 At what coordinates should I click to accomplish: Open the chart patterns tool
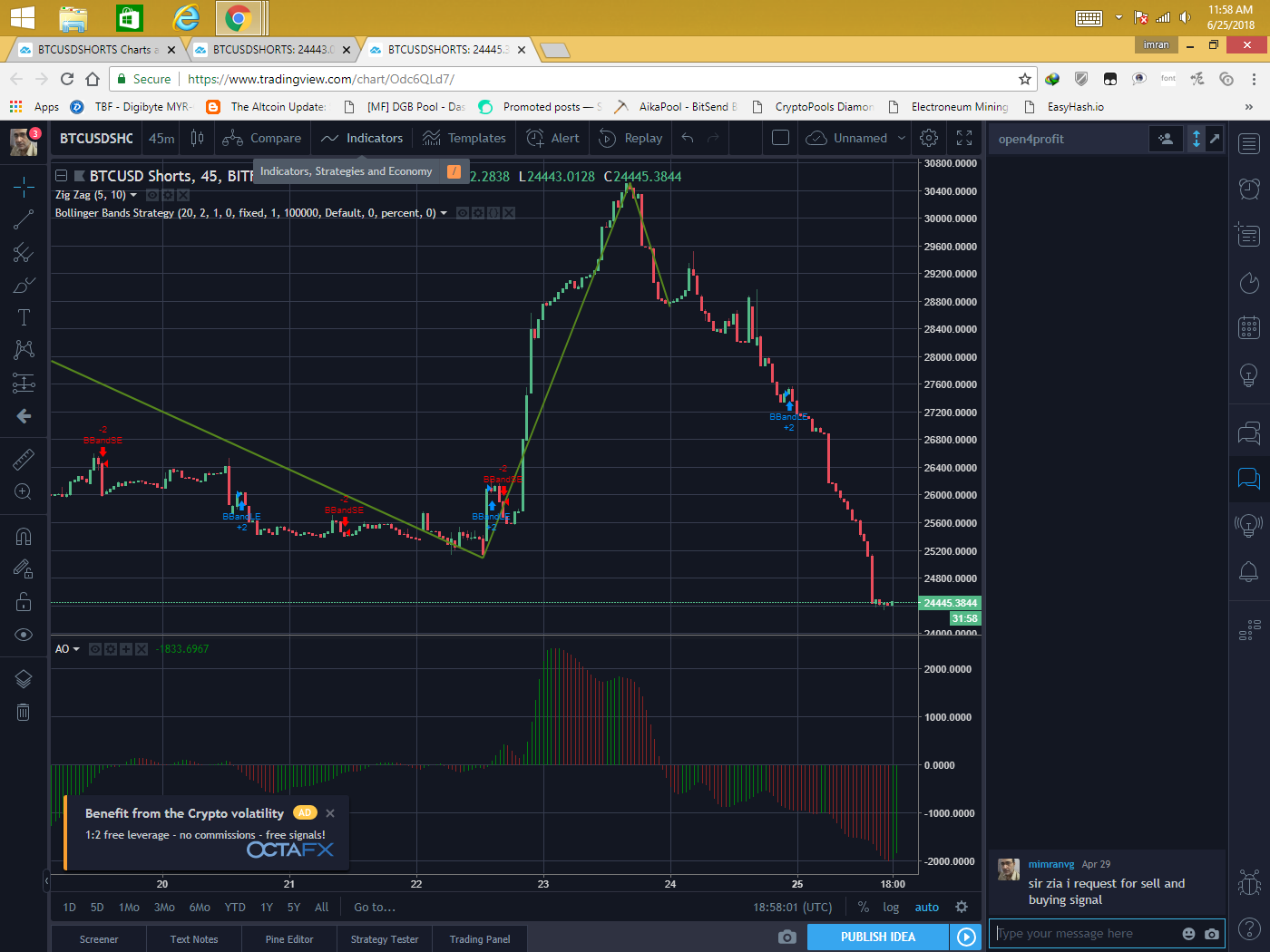(24, 350)
